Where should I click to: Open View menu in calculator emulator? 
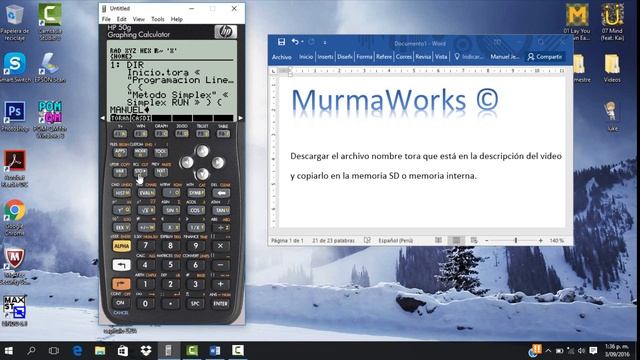coord(139,19)
